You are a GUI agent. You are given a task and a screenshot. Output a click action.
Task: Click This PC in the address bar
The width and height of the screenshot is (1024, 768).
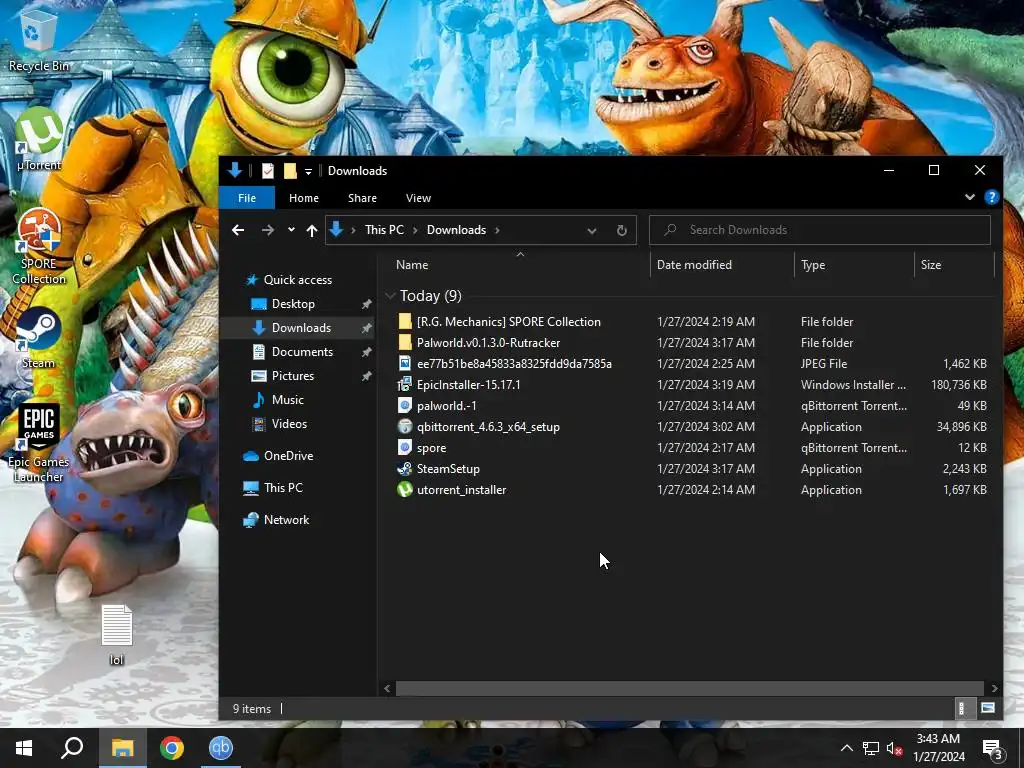pyautogui.click(x=384, y=230)
